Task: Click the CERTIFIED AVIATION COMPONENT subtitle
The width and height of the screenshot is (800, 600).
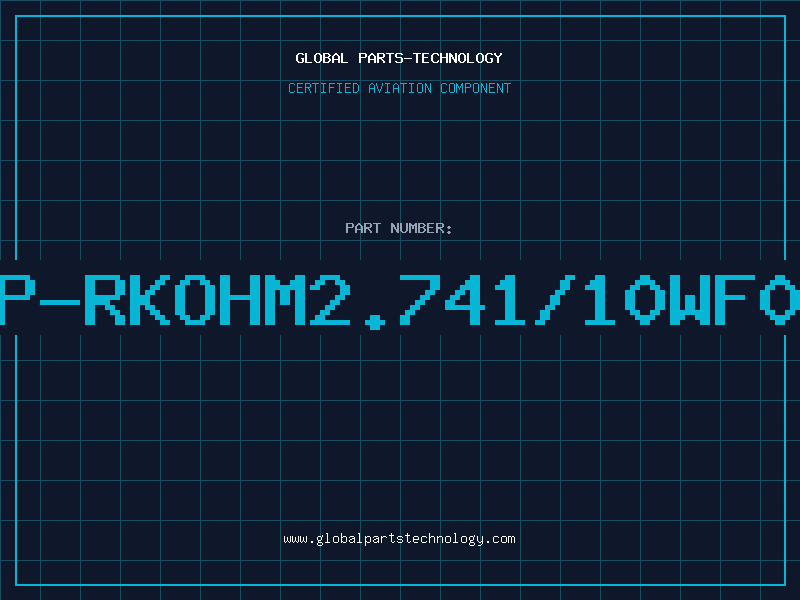Action: [x=399, y=88]
